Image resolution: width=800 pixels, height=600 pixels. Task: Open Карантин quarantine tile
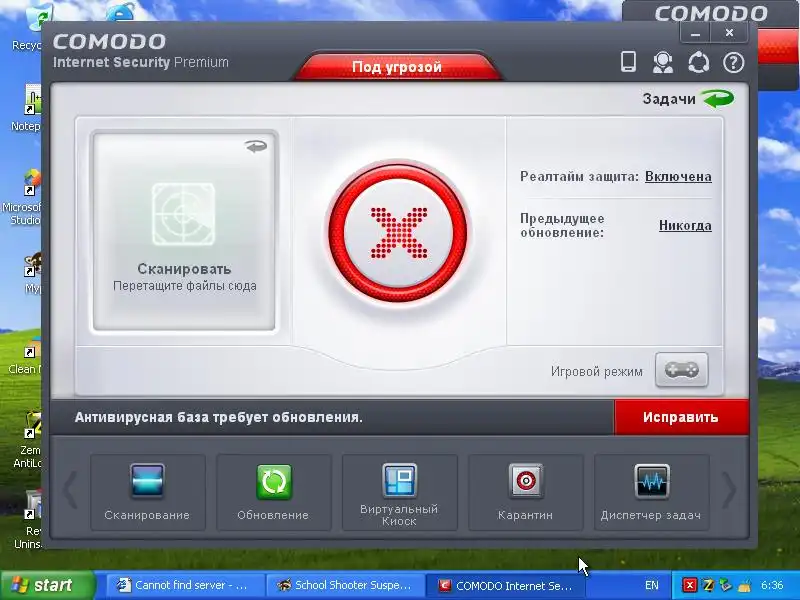pos(526,492)
